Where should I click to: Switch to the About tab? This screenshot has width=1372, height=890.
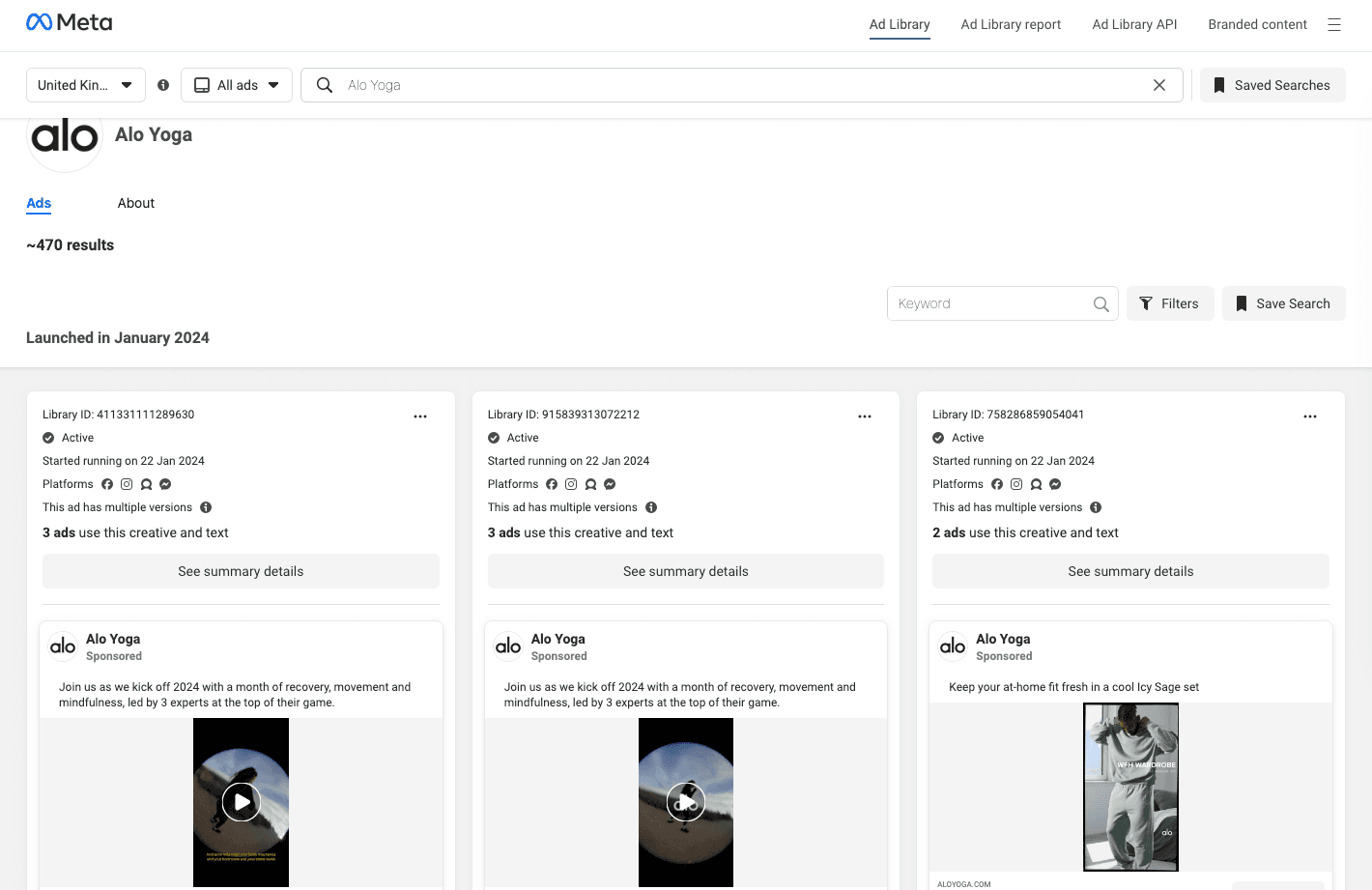(x=135, y=203)
